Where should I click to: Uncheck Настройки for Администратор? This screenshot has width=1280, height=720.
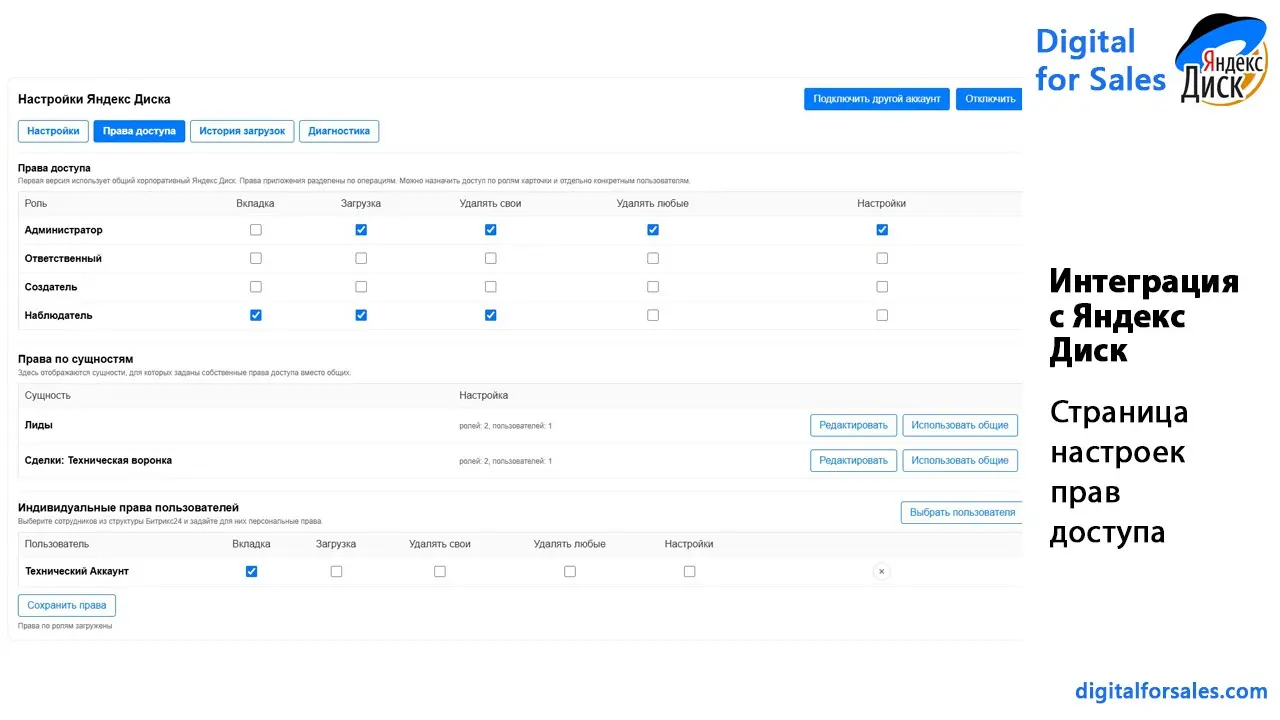tap(882, 230)
